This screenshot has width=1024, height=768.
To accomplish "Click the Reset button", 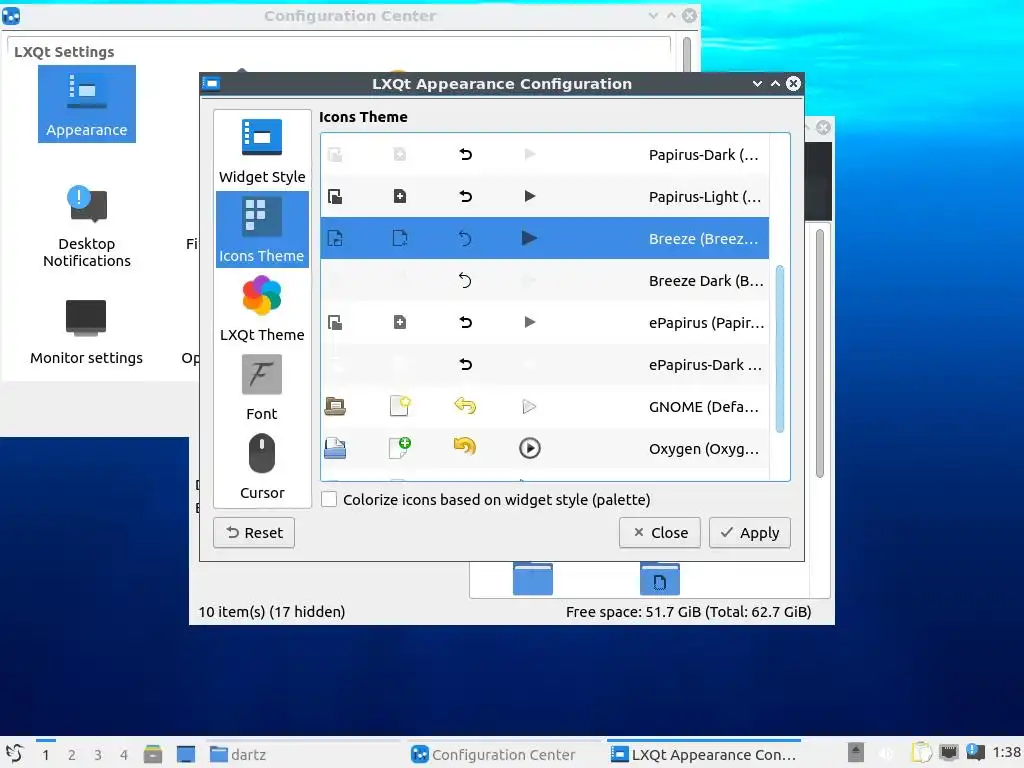I will coord(254,533).
